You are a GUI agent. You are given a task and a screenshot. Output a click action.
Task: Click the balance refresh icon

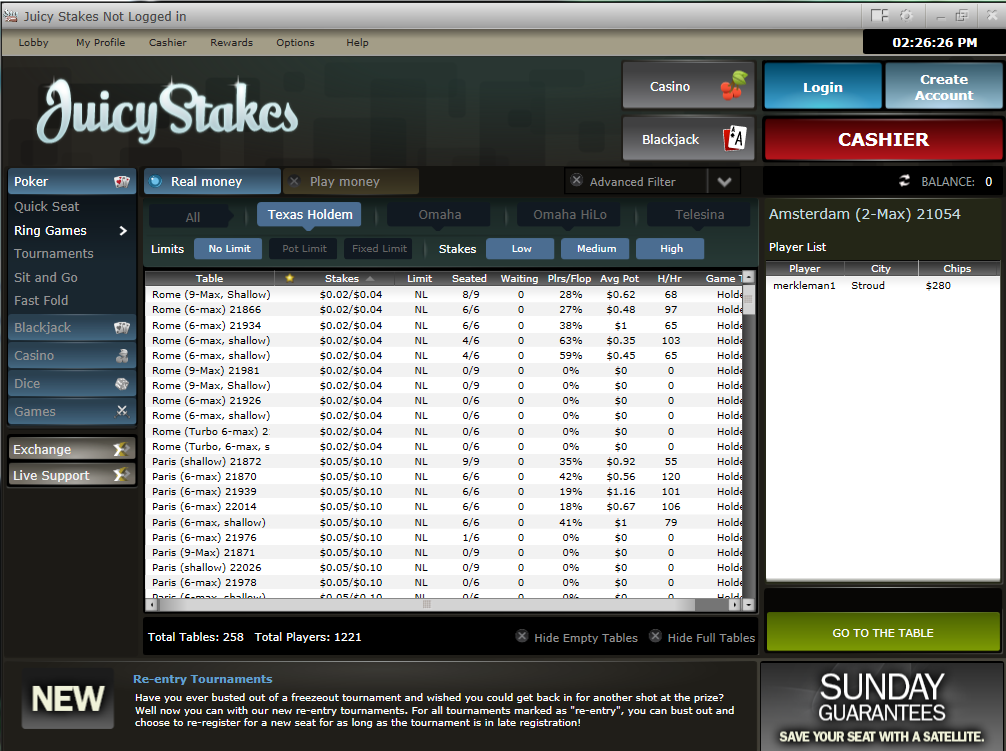(904, 181)
